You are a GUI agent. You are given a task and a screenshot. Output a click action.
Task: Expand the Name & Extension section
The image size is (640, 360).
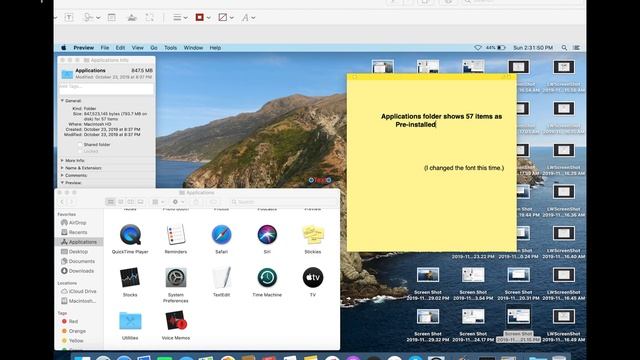62,168
